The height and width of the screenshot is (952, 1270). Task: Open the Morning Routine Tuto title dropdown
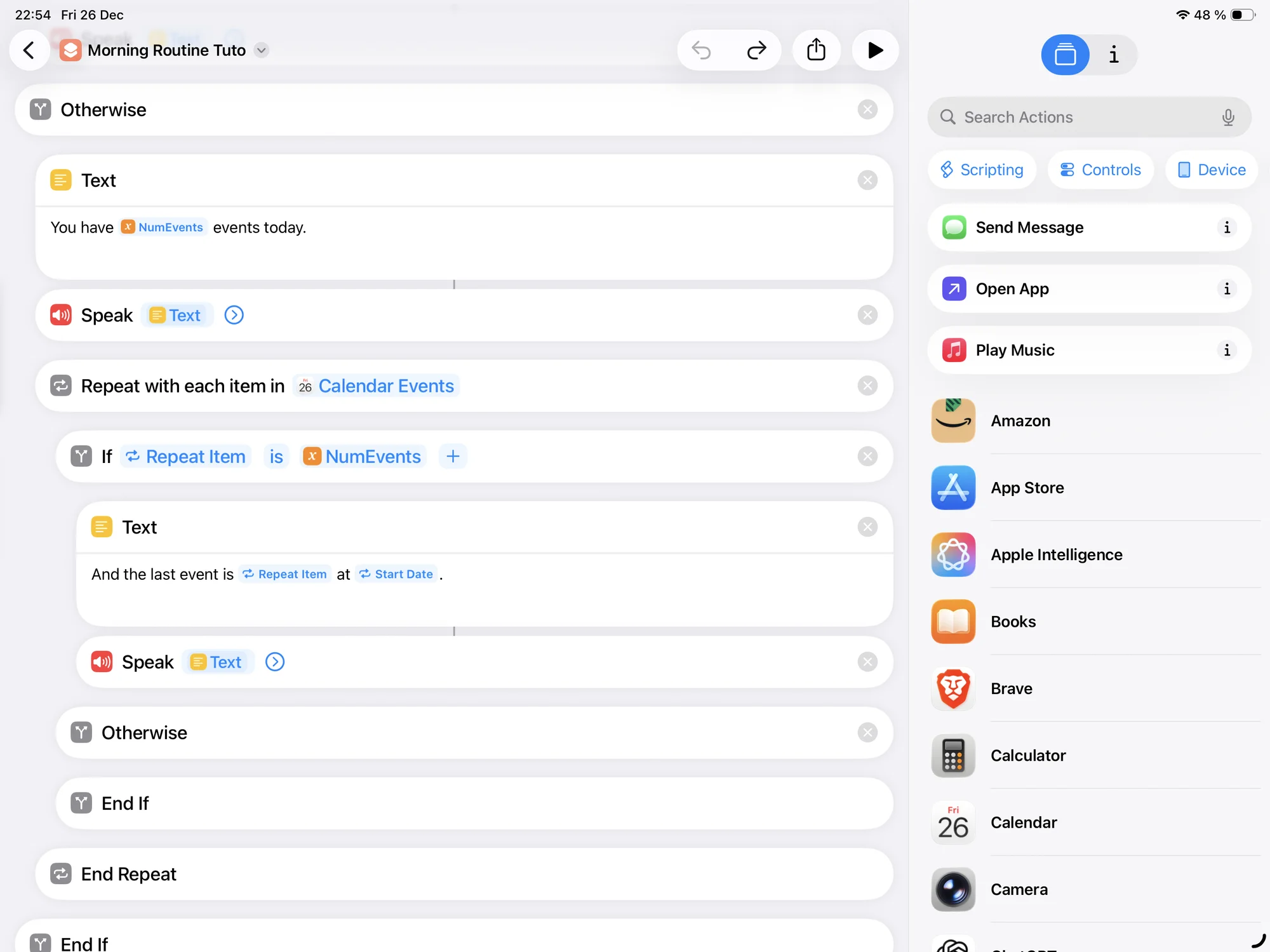tap(261, 50)
